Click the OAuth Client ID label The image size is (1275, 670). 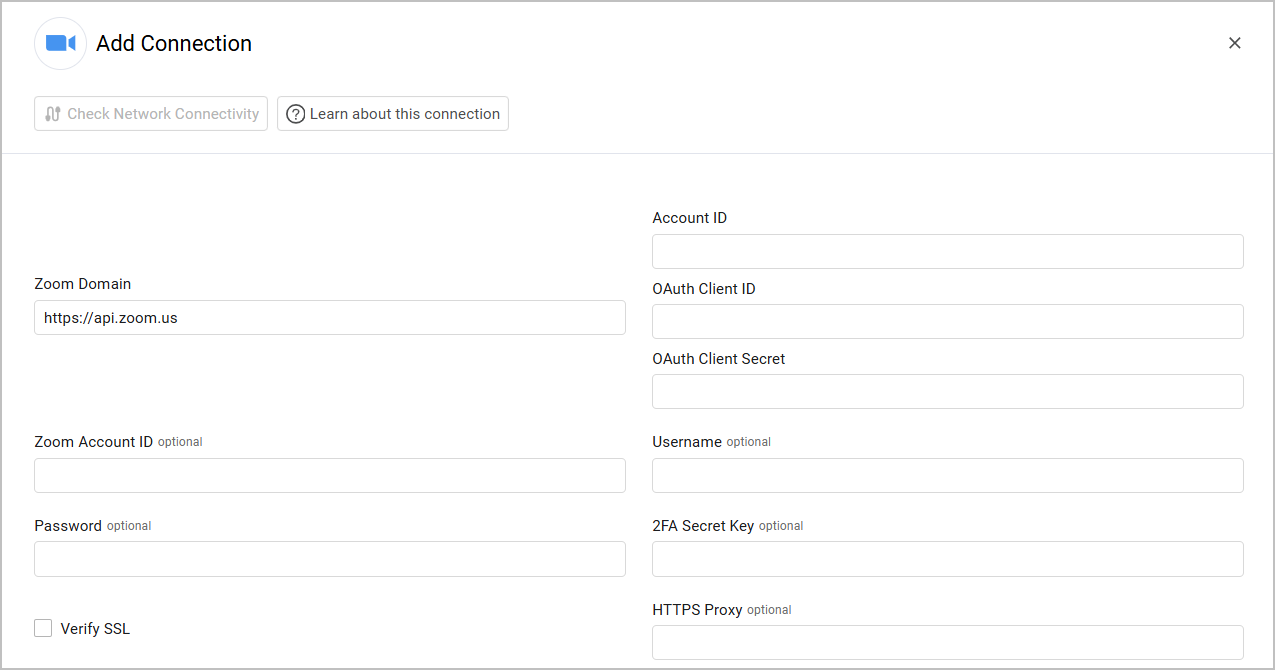(x=704, y=288)
